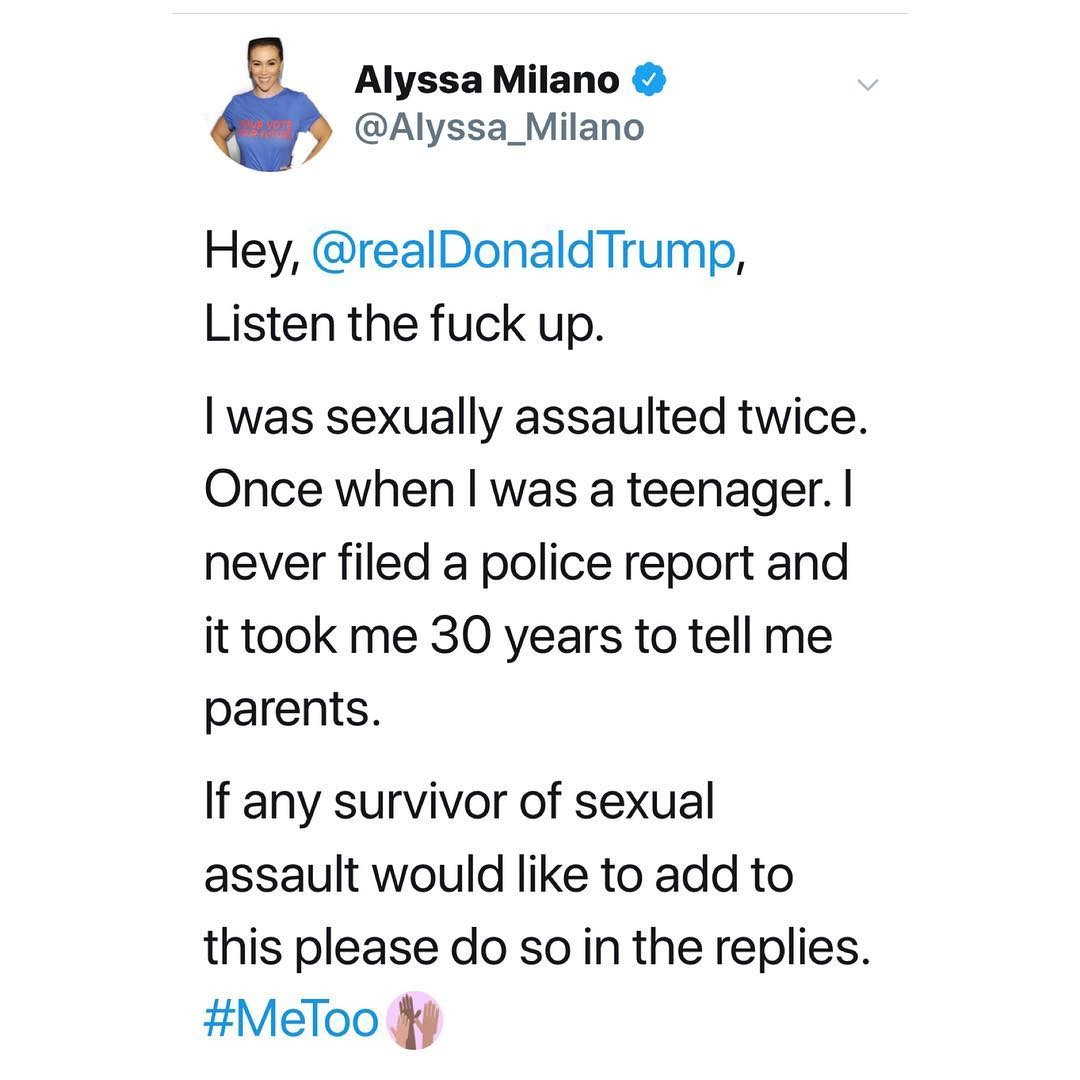Click the line "I was sexually assaulted twice."

coord(536,416)
